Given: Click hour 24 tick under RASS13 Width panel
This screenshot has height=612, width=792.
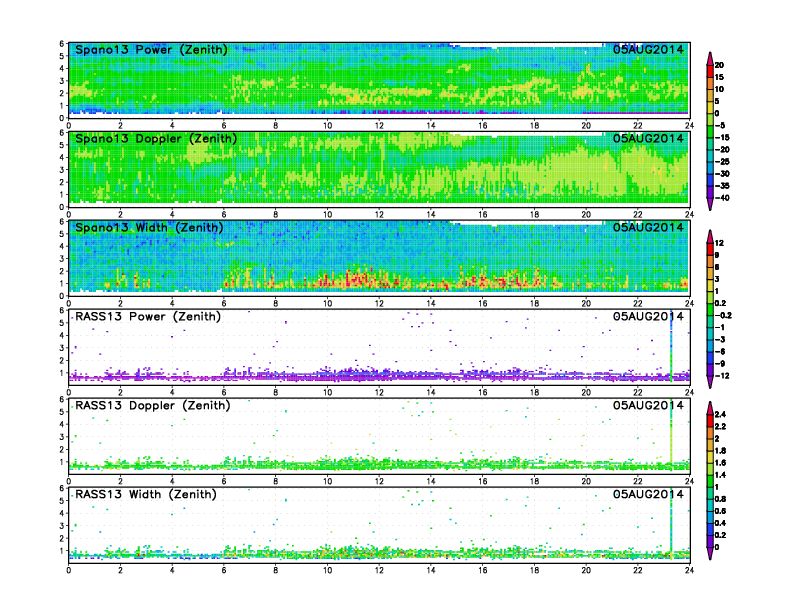Looking at the screenshot, I should (689, 570).
